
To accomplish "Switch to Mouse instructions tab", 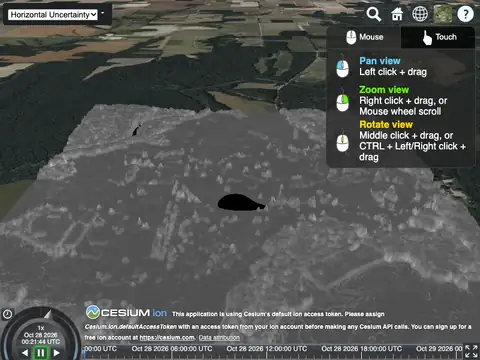I will click(364, 37).
